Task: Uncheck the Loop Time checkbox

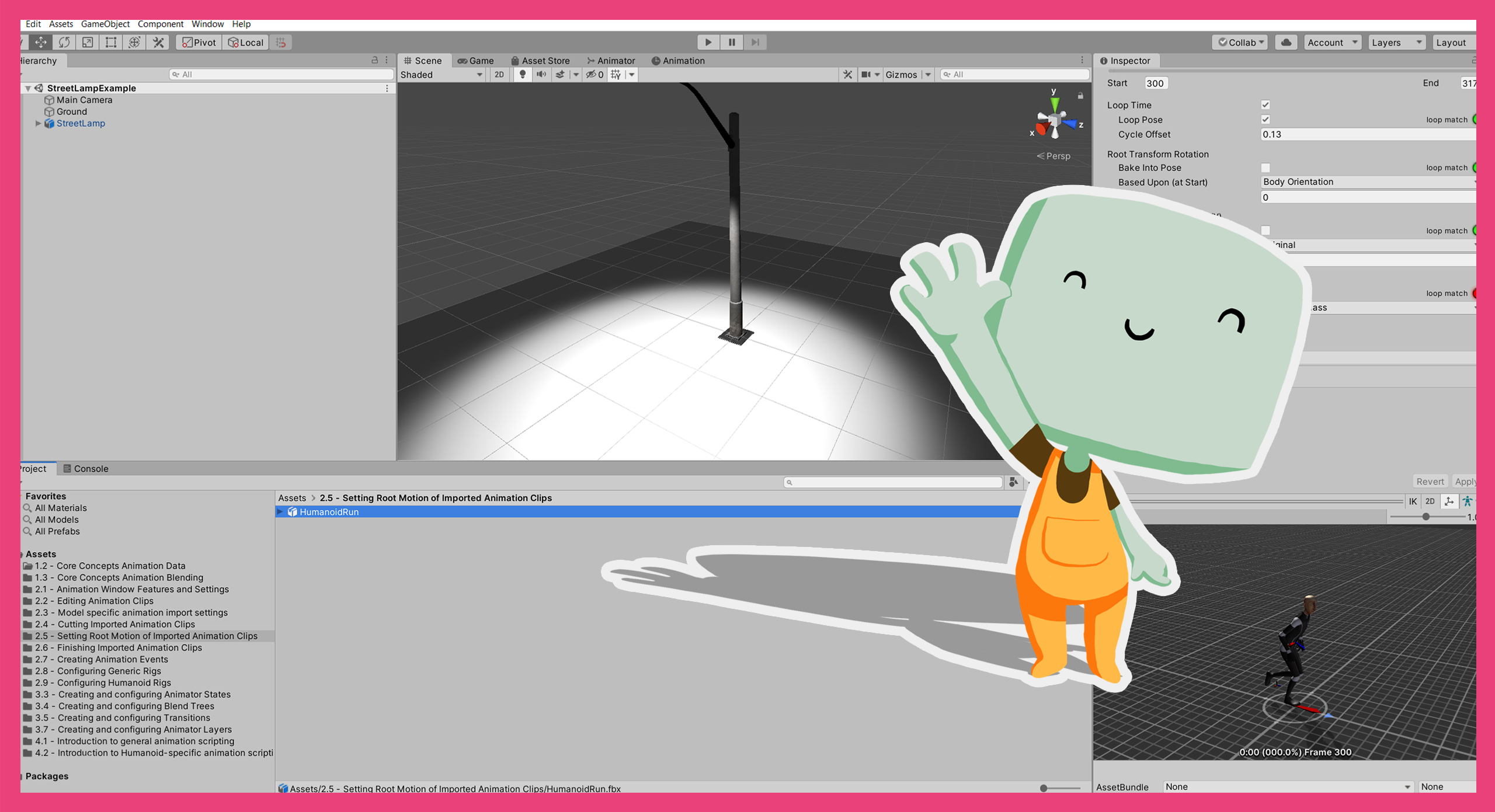Action: [1265, 105]
